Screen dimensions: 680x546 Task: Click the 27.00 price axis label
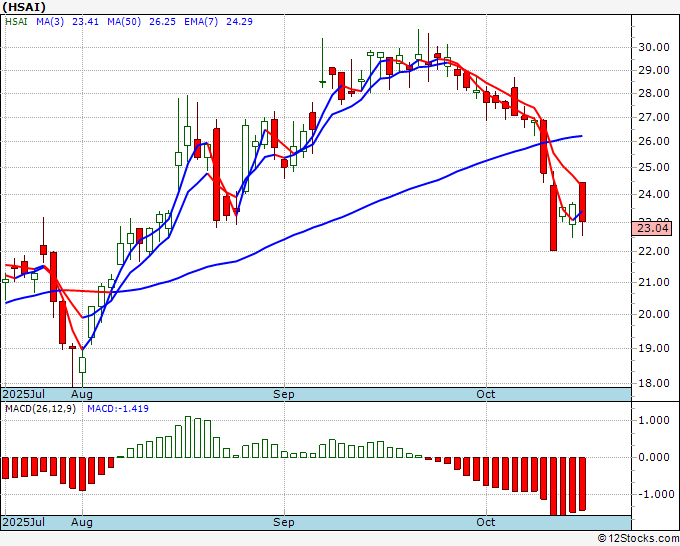tap(654, 117)
